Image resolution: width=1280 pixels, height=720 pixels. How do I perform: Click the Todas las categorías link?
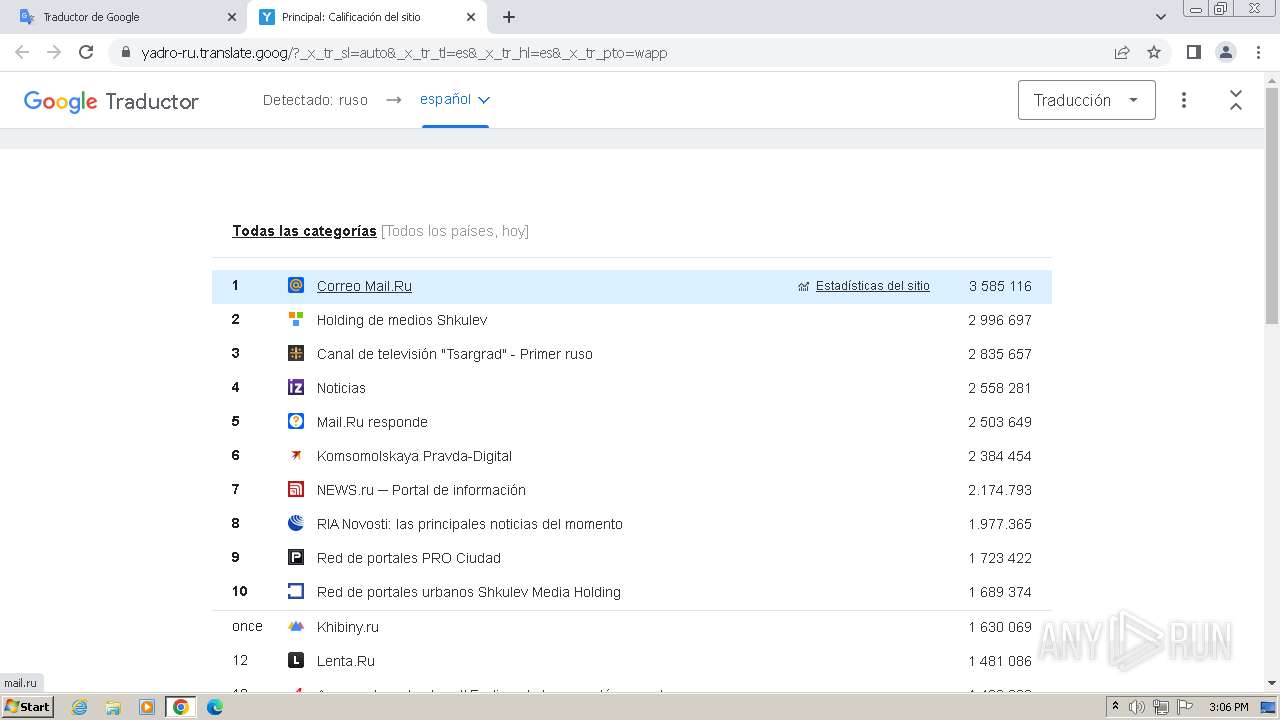pos(304,231)
